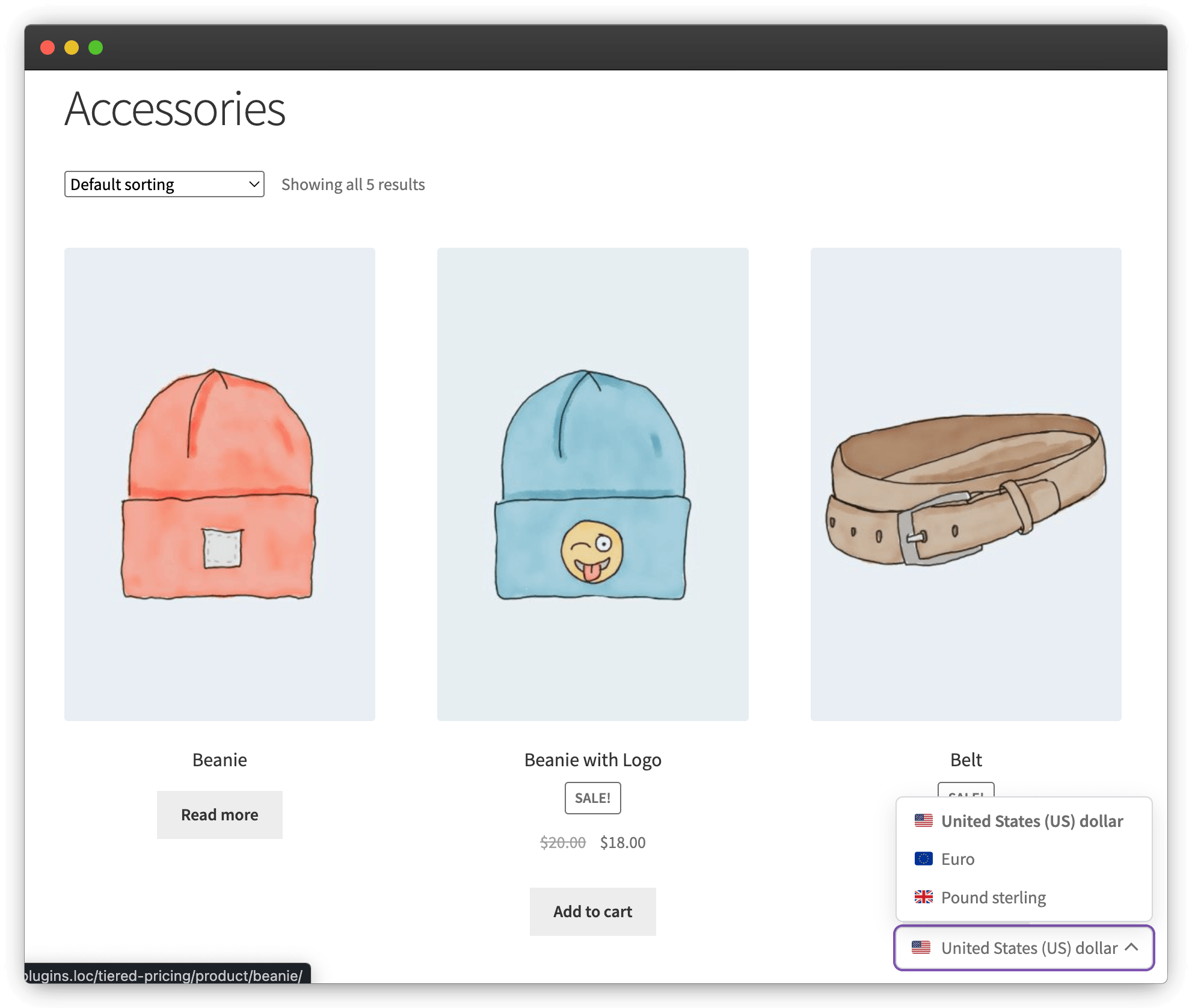Click the struck-through $20.00 price
The height and width of the screenshot is (1008, 1192).
[563, 843]
